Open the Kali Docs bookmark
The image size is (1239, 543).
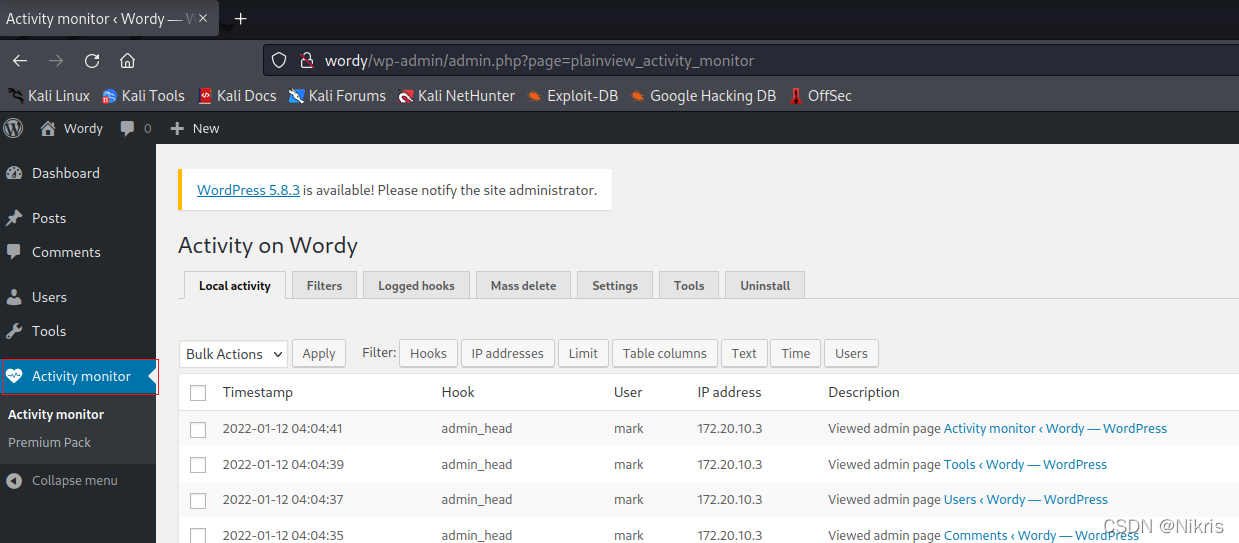click(x=237, y=96)
